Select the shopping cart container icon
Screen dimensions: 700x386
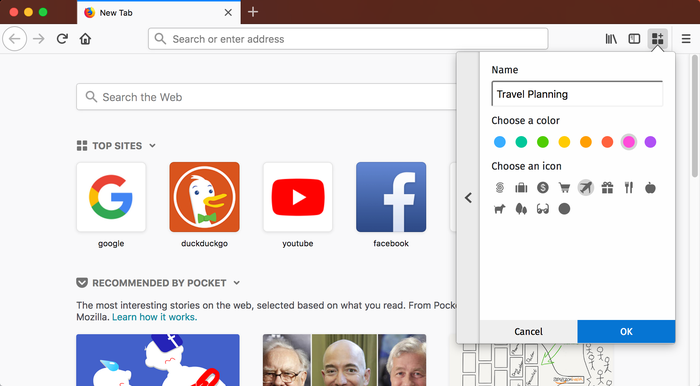tap(564, 188)
